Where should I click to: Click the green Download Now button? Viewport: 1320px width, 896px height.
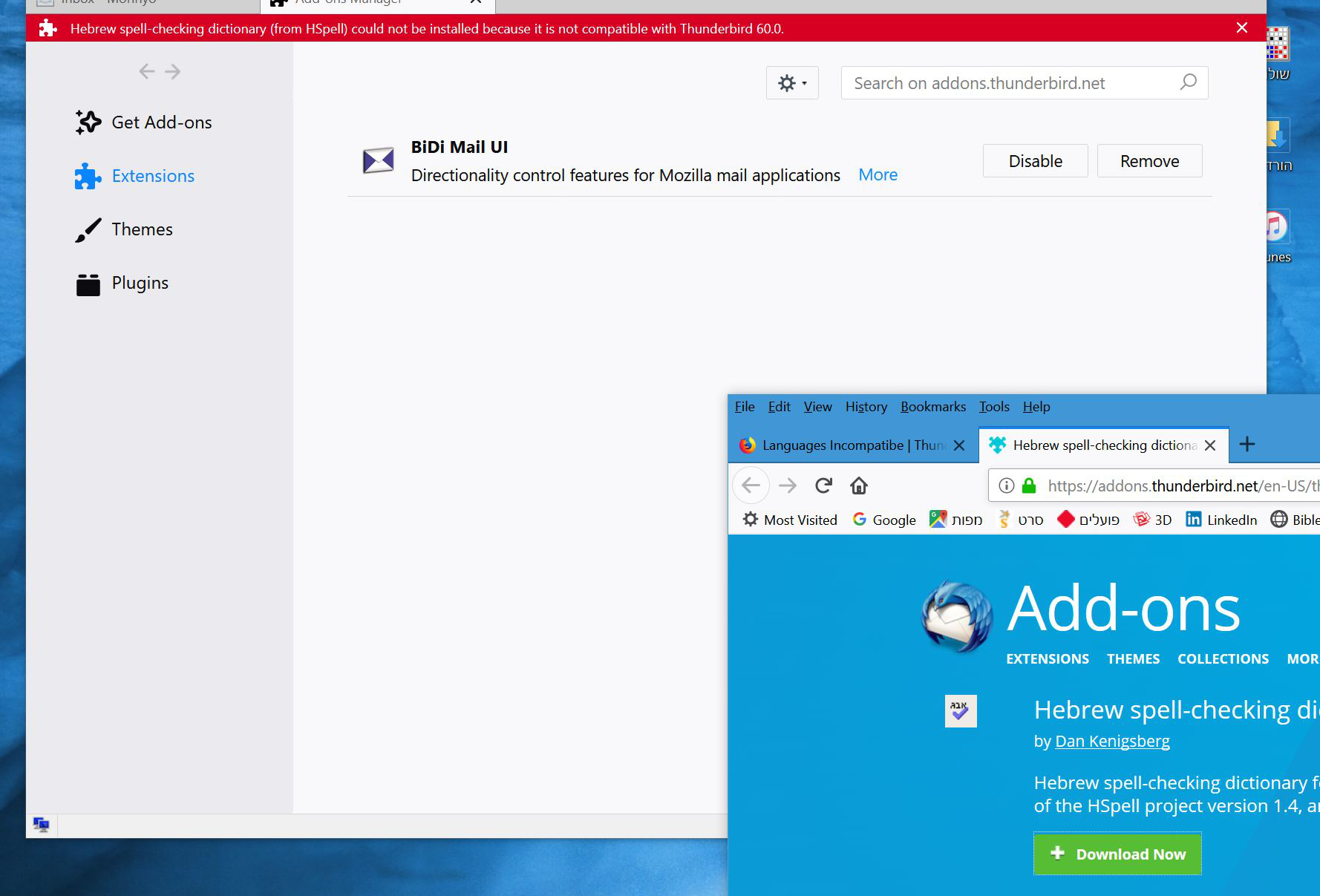1117,854
